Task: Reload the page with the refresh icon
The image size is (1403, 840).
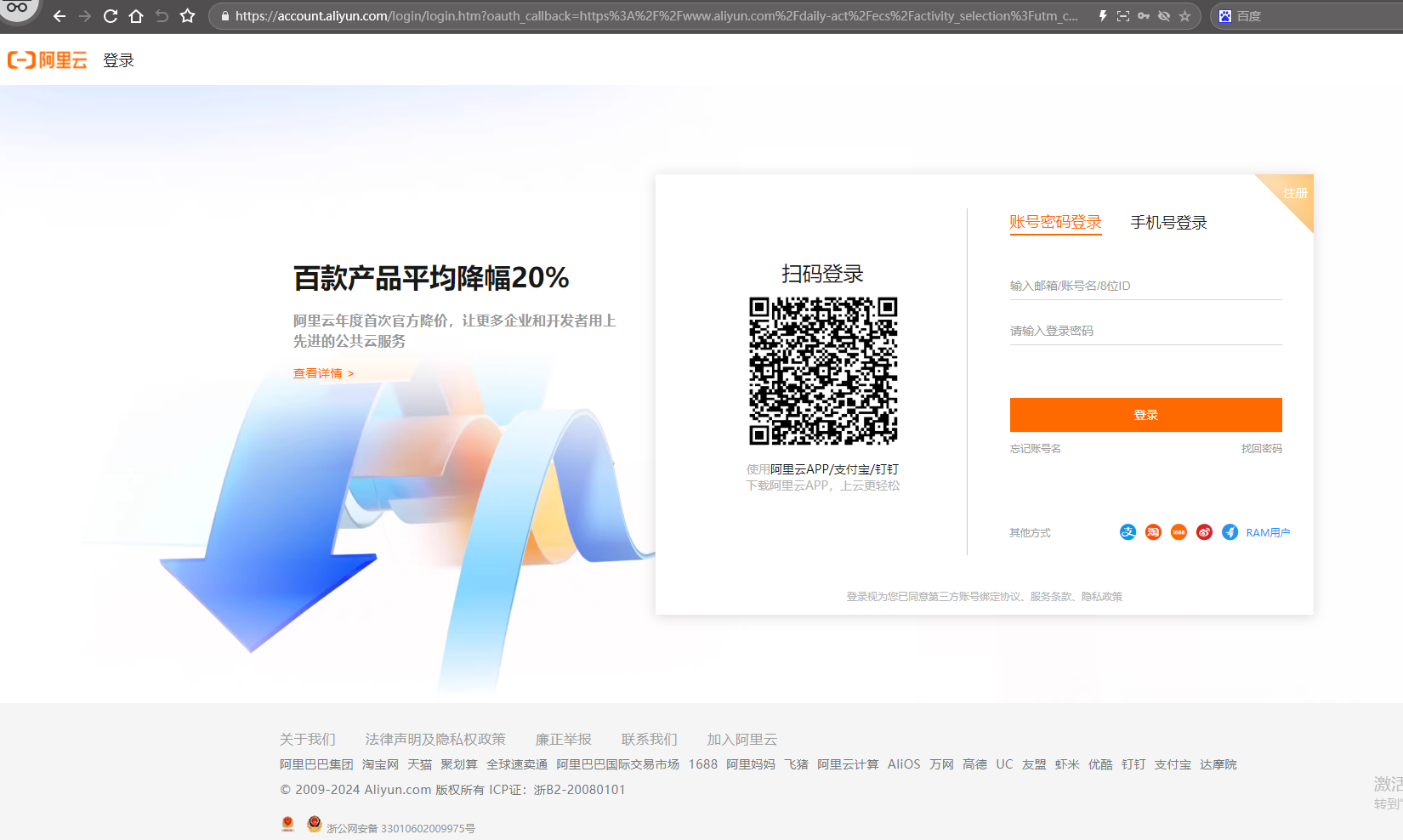Action: pos(111,16)
